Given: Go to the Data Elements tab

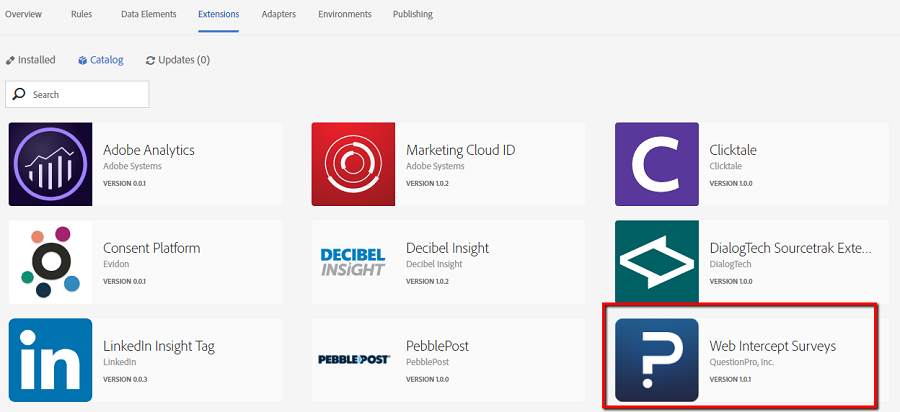Looking at the screenshot, I should point(148,14).
